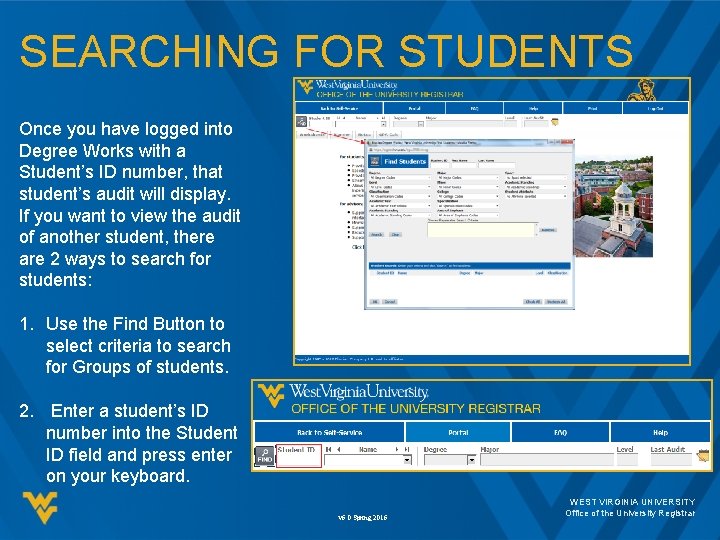The width and height of the screenshot is (720, 540).
Task: Switch to the Notes tab in the upper screenshot
Action: (x=365, y=135)
